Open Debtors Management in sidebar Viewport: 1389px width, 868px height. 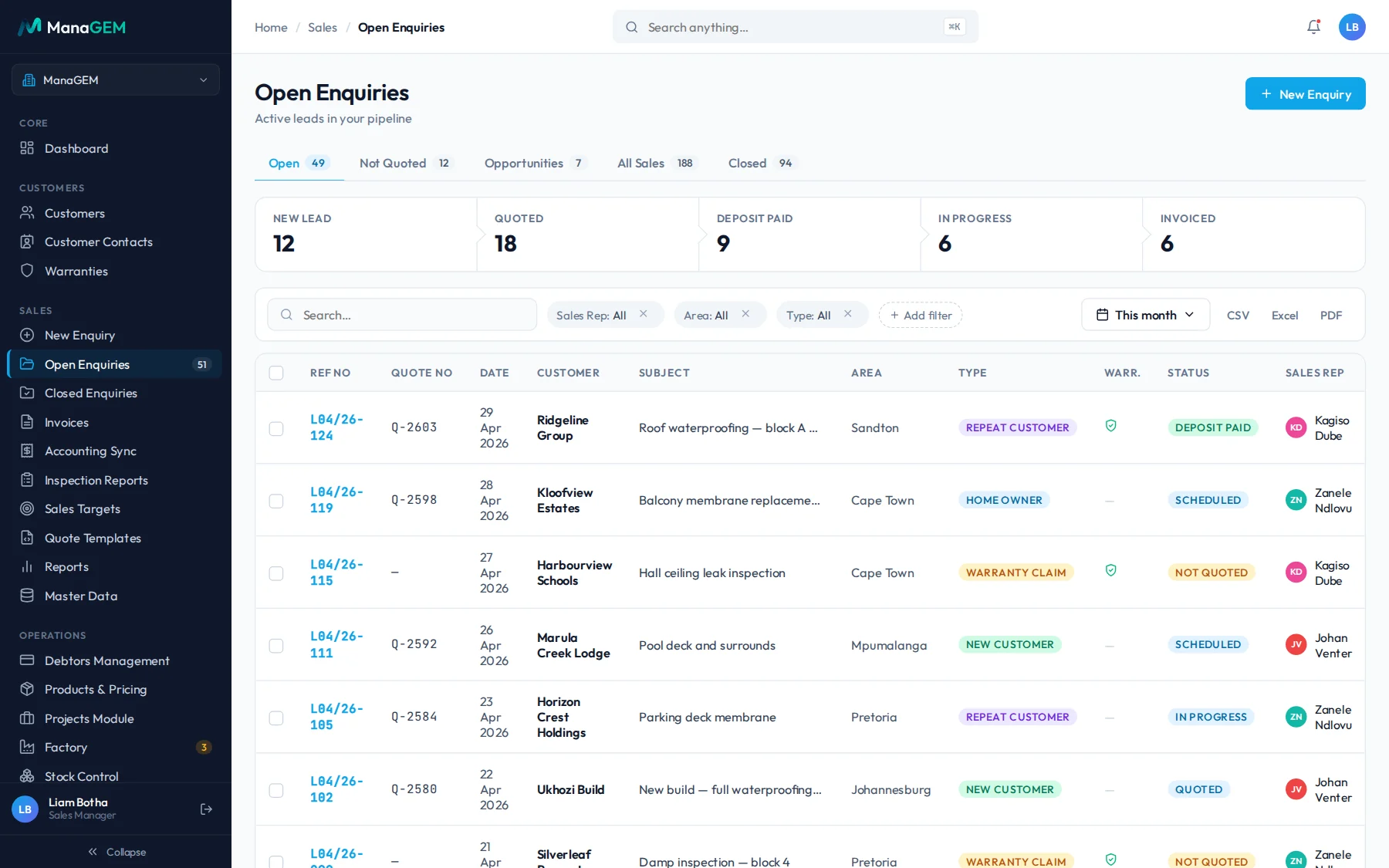coord(116,660)
